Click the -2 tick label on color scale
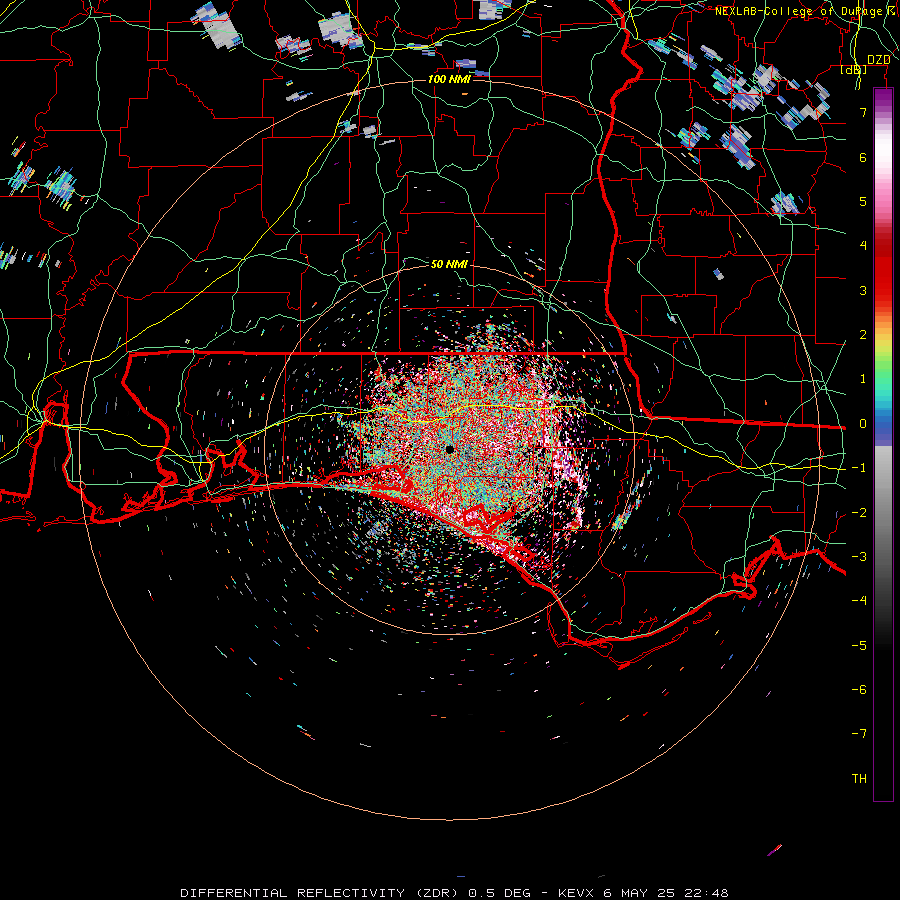Image resolution: width=900 pixels, height=900 pixels. pos(859,513)
